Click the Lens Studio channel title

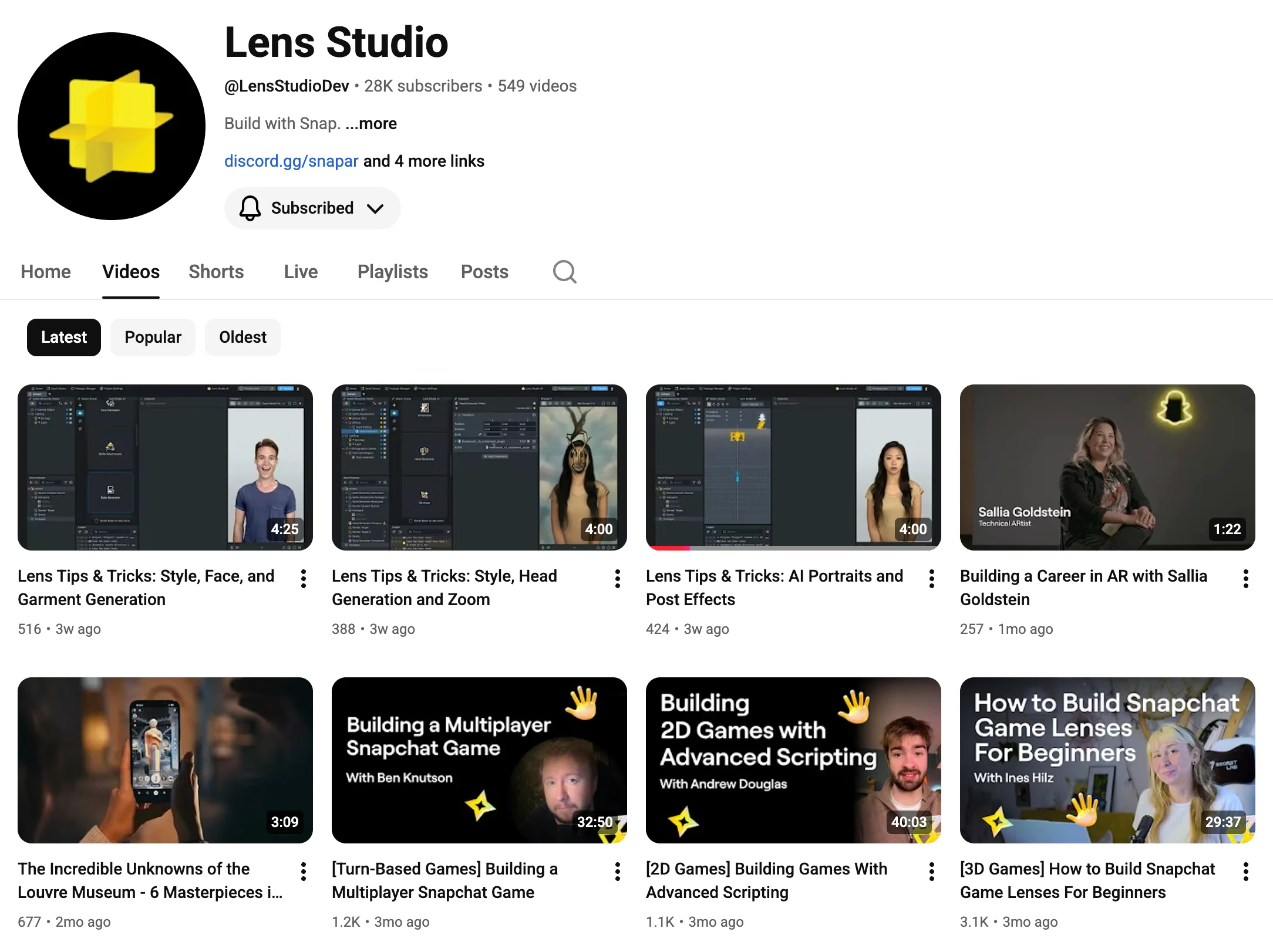pyautogui.click(x=336, y=42)
